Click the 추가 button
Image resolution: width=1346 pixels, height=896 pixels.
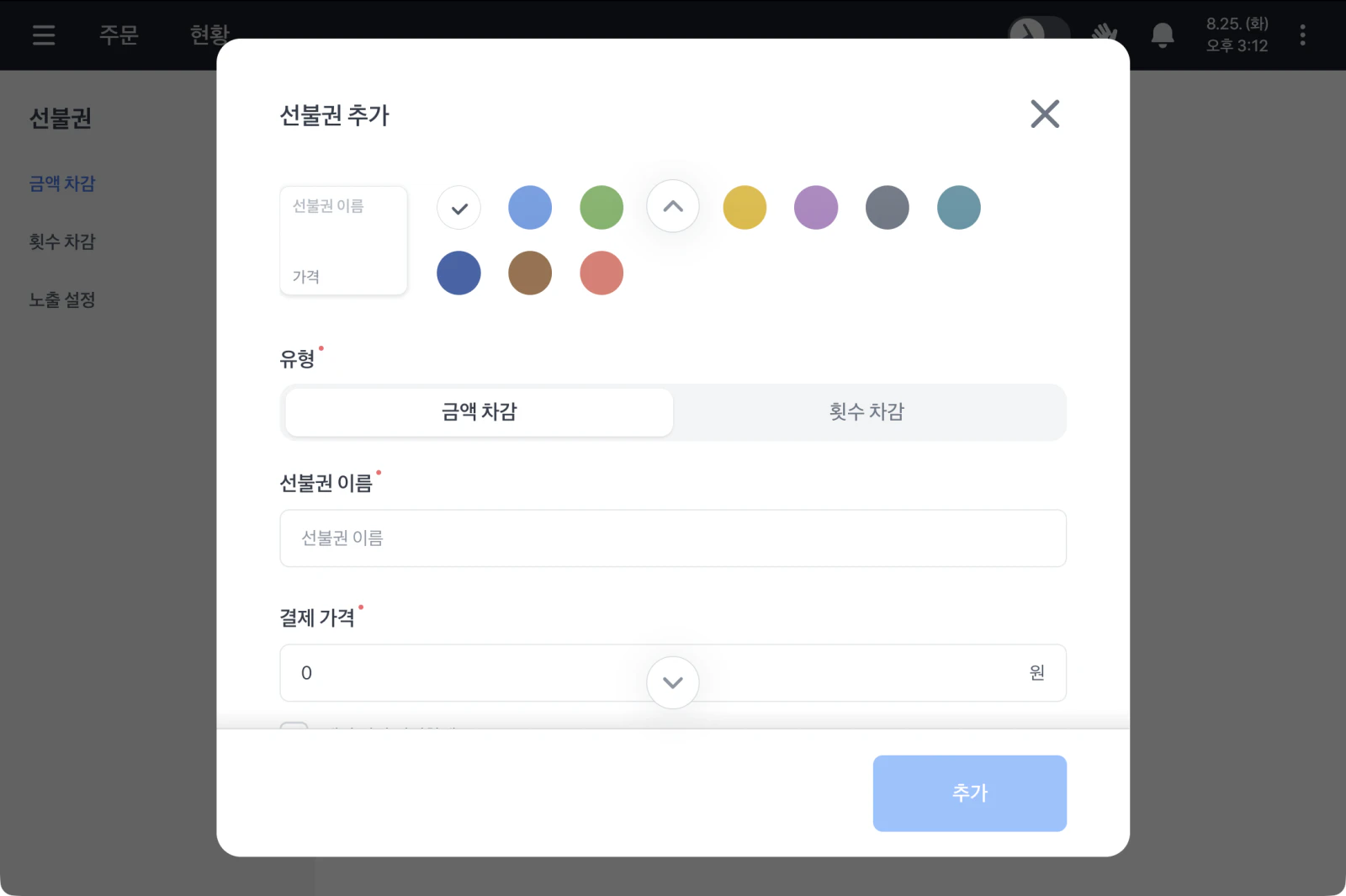[970, 793]
